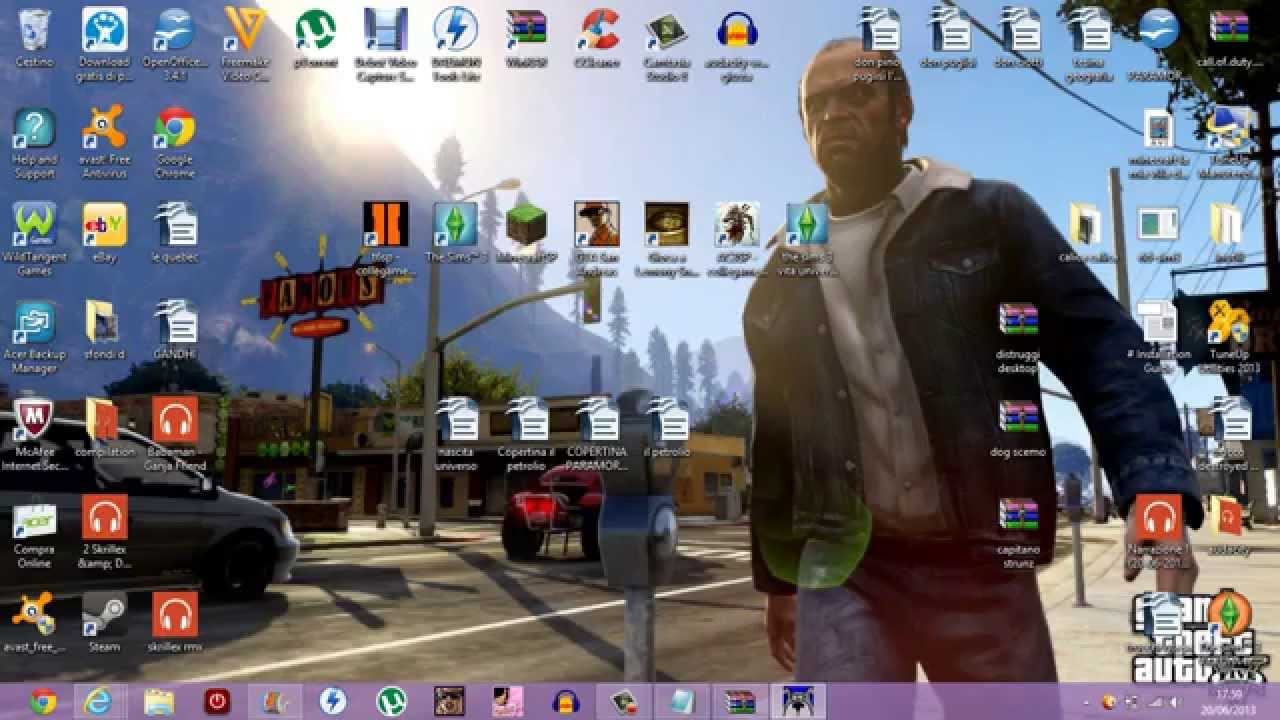Show hidden system tray icons arrow
Screen dimensions: 1280x720
[1086, 701]
